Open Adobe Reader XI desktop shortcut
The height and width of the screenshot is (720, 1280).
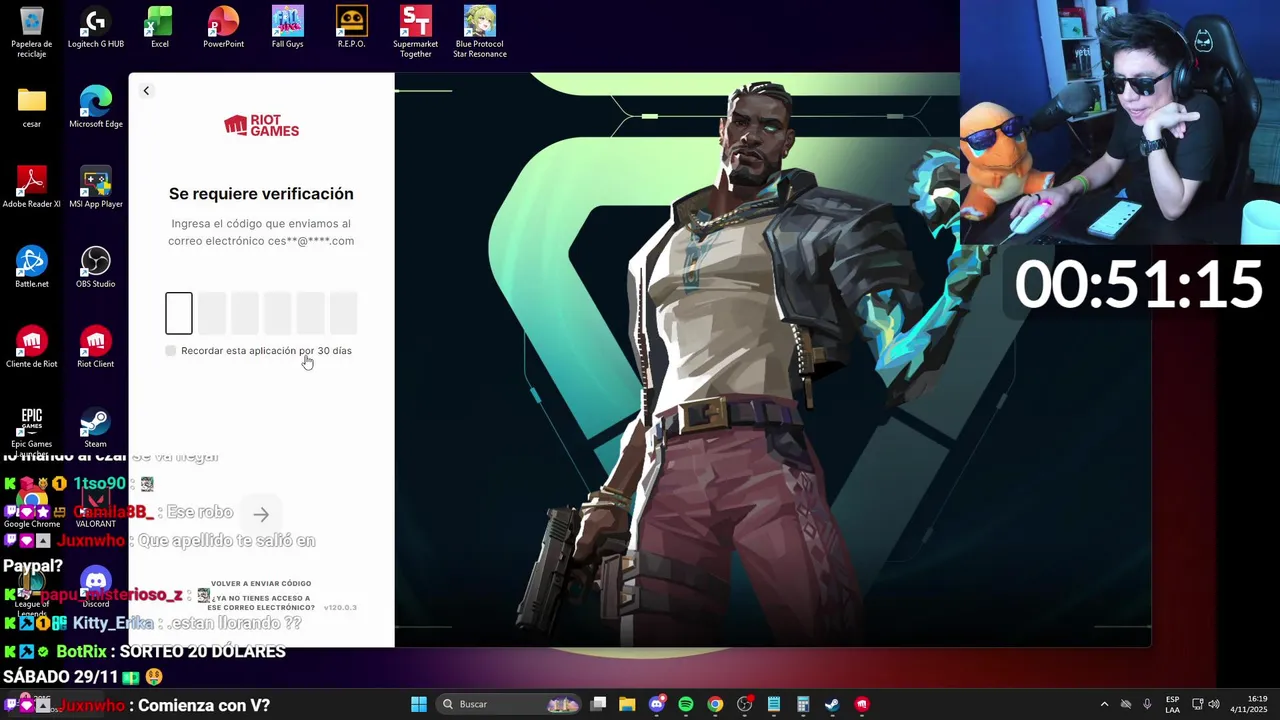pos(32,188)
